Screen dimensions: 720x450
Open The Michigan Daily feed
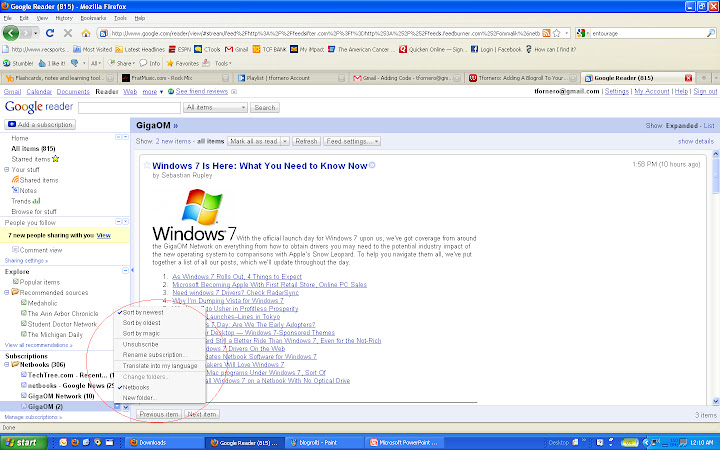51,335
